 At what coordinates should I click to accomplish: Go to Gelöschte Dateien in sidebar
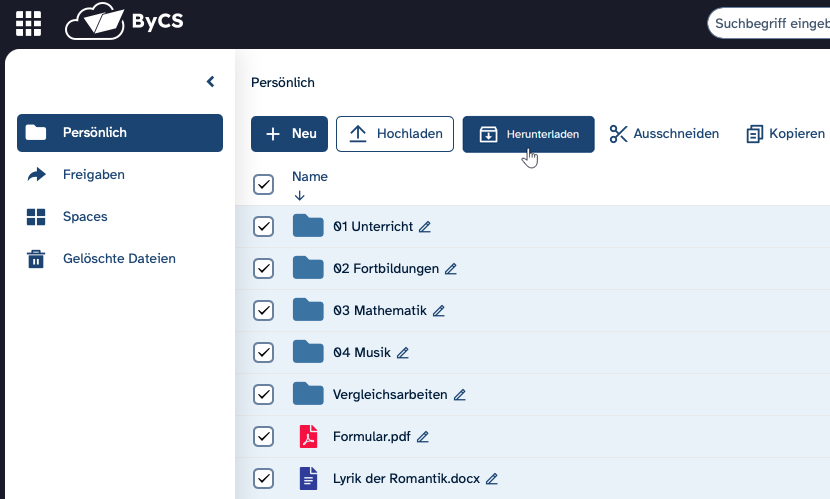point(118,259)
